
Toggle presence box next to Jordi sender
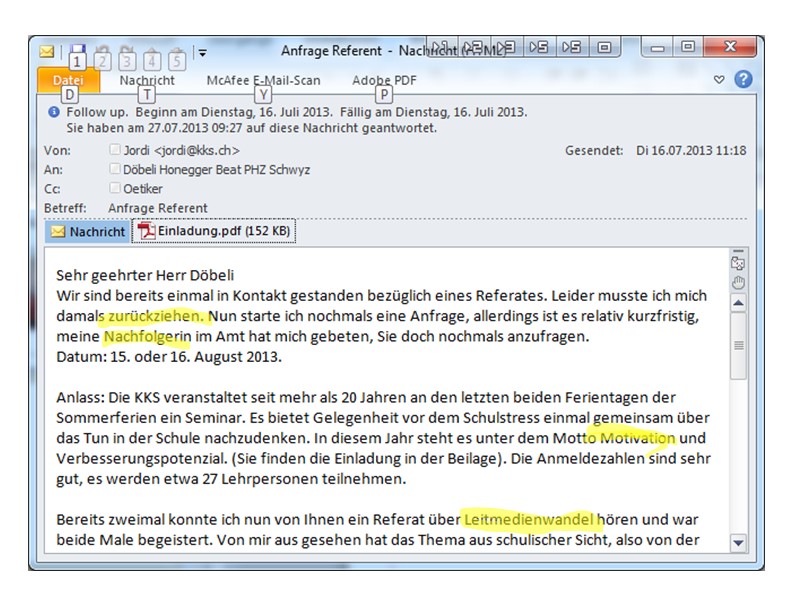click(x=115, y=150)
